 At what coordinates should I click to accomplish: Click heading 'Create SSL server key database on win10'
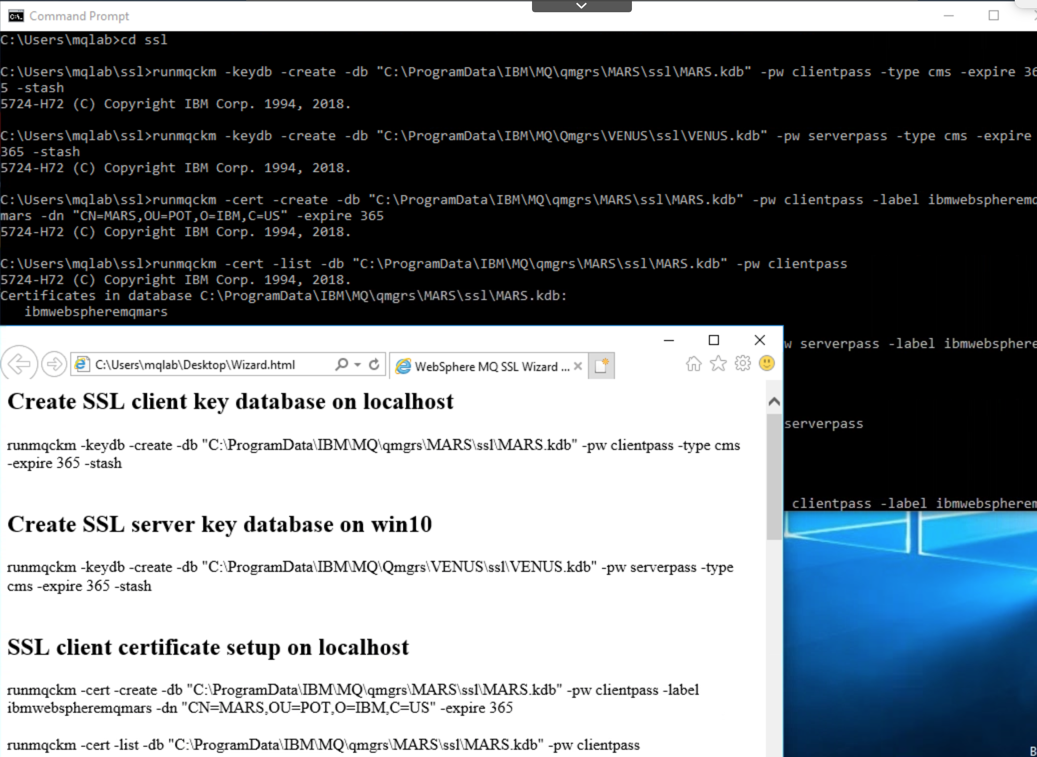220,524
